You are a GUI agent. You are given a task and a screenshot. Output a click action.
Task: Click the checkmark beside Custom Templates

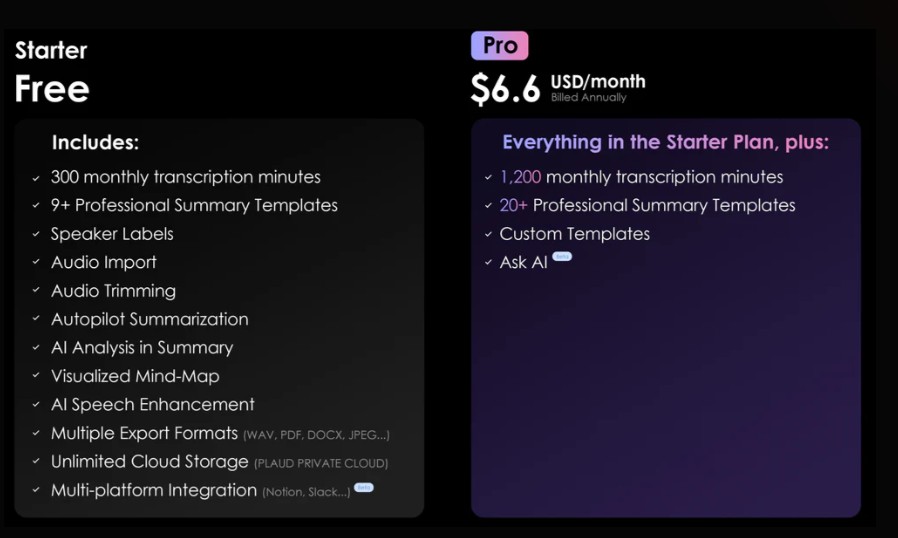(489, 234)
